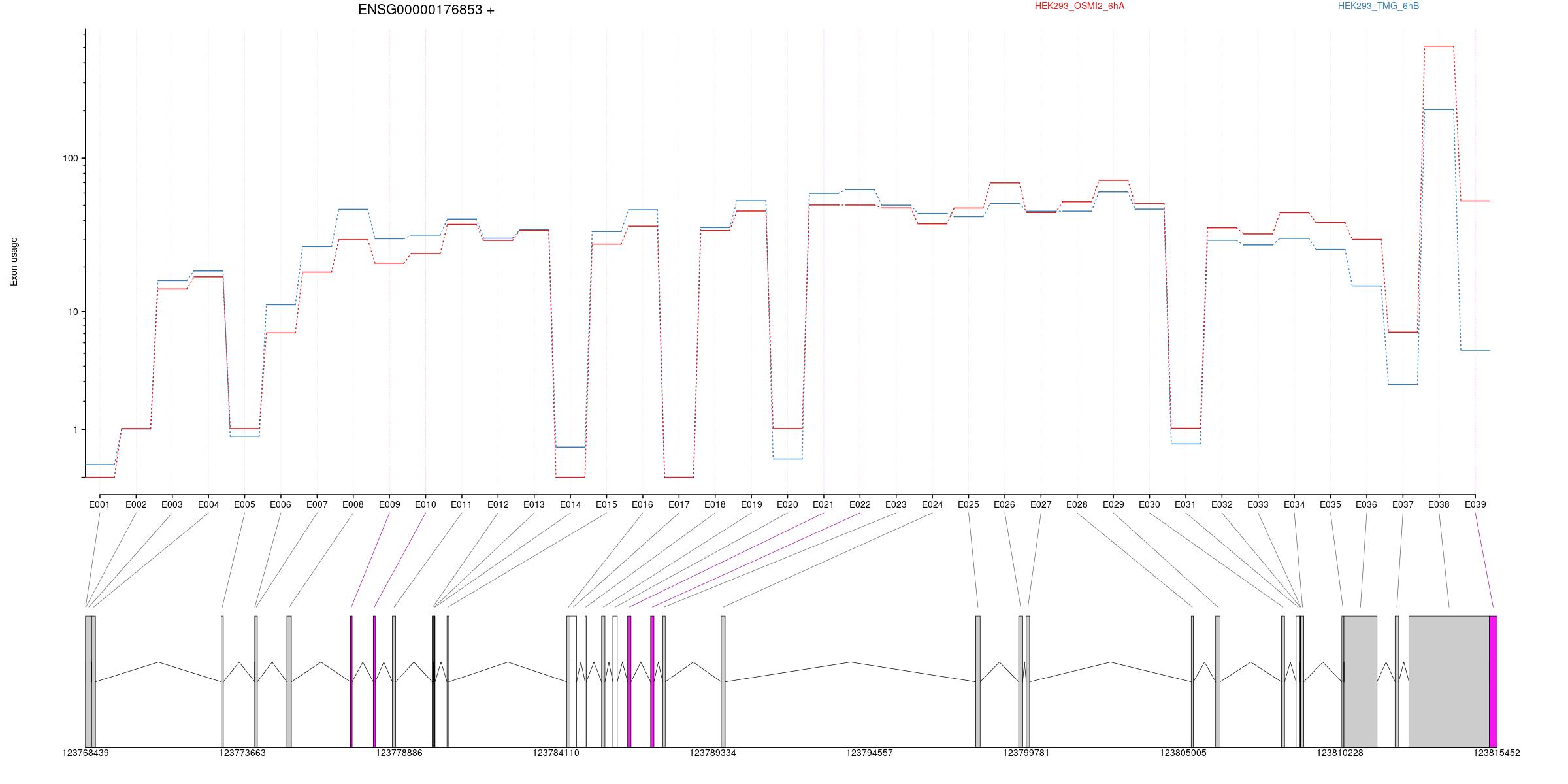Click exon label E030
Image resolution: width=1568 pixels, height=784 pixels.
[x=1149, y=504]
